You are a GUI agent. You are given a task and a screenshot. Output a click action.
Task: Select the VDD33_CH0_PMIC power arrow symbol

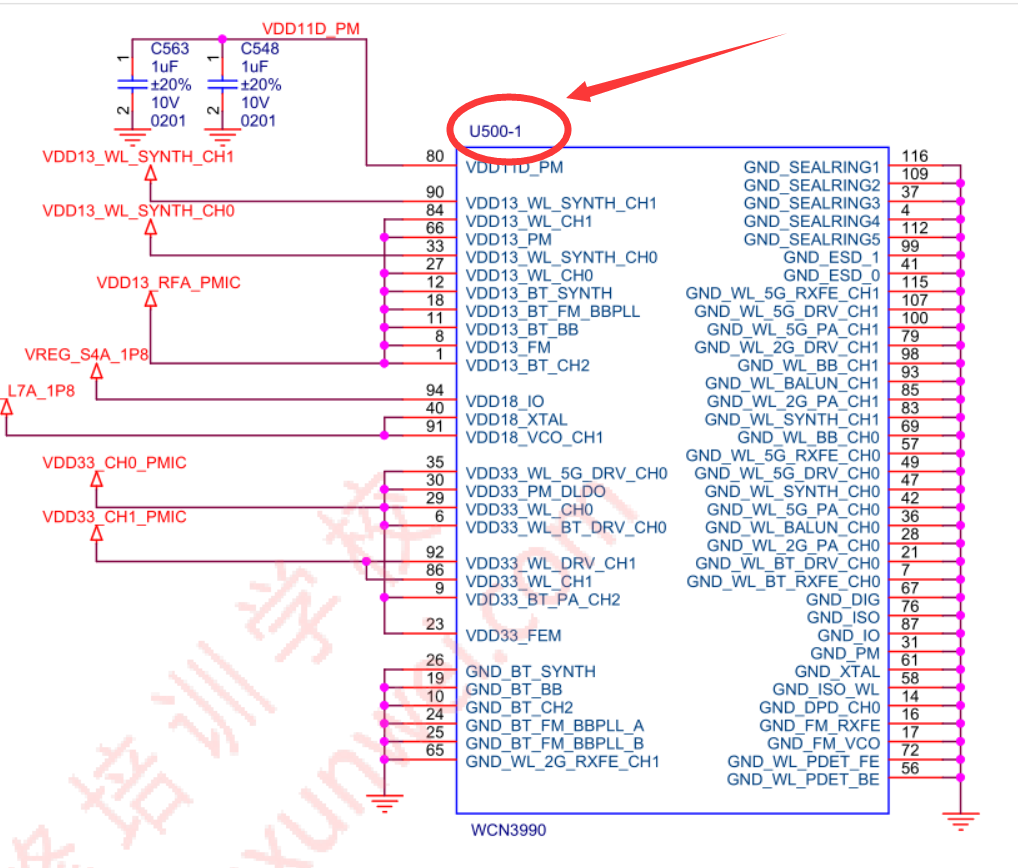(x=97, y=479)
